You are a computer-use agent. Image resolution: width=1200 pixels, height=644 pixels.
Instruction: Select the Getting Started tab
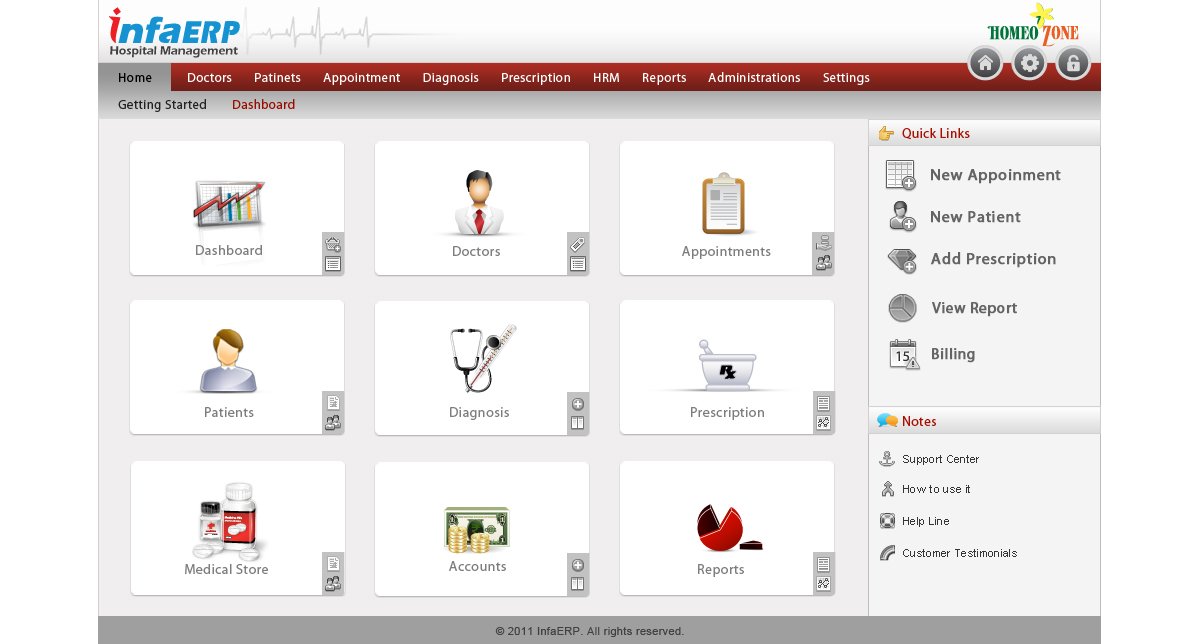162,104
